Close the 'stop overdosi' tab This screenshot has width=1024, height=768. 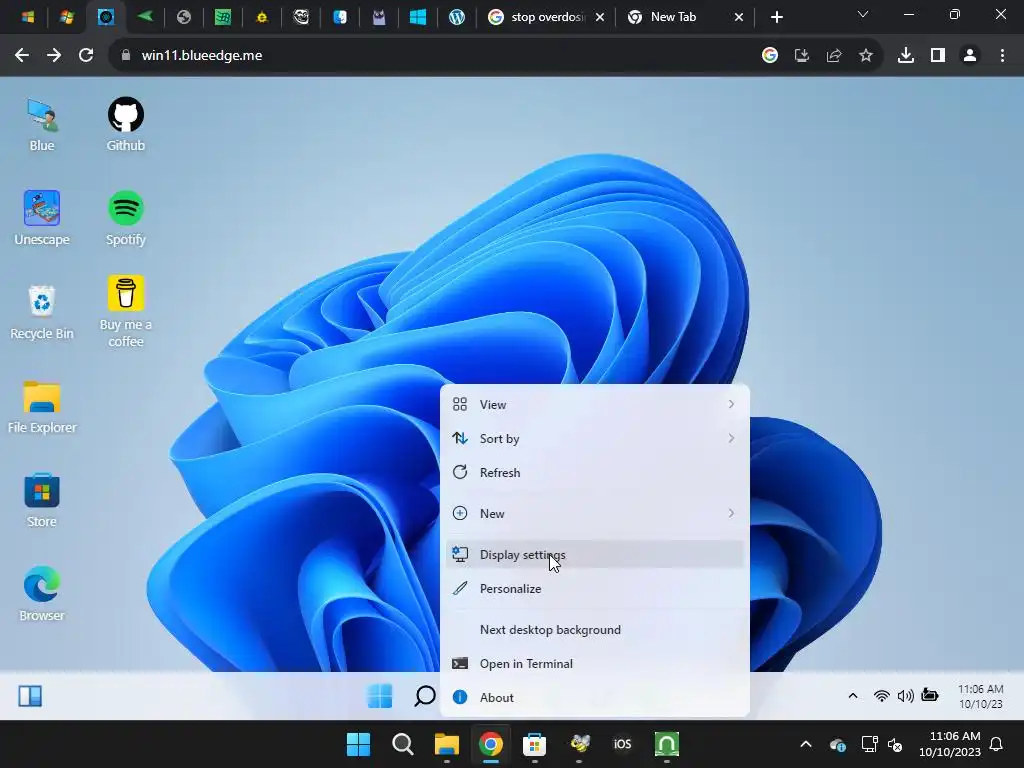pyautogui.click(x=600, y=17)
